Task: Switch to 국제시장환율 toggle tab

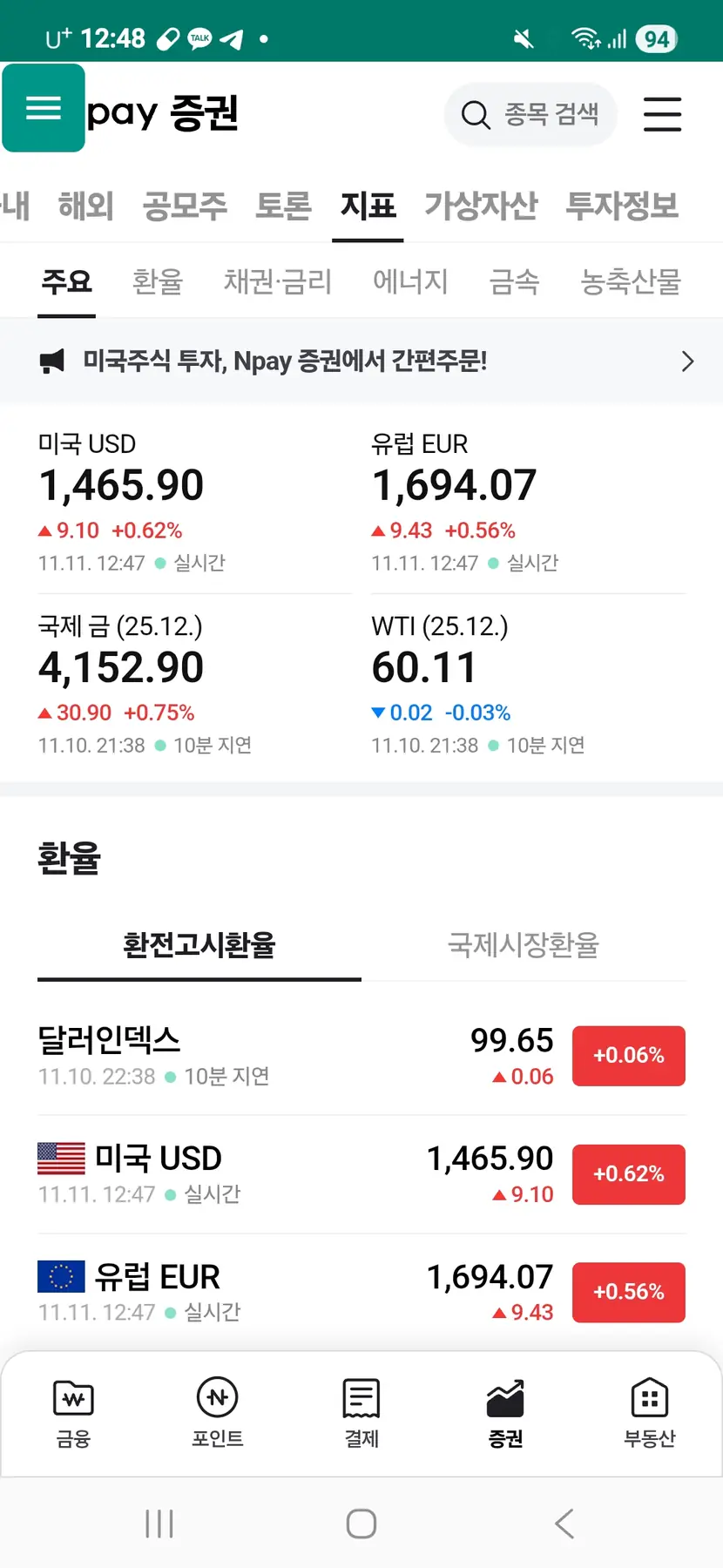Action: 523,945
